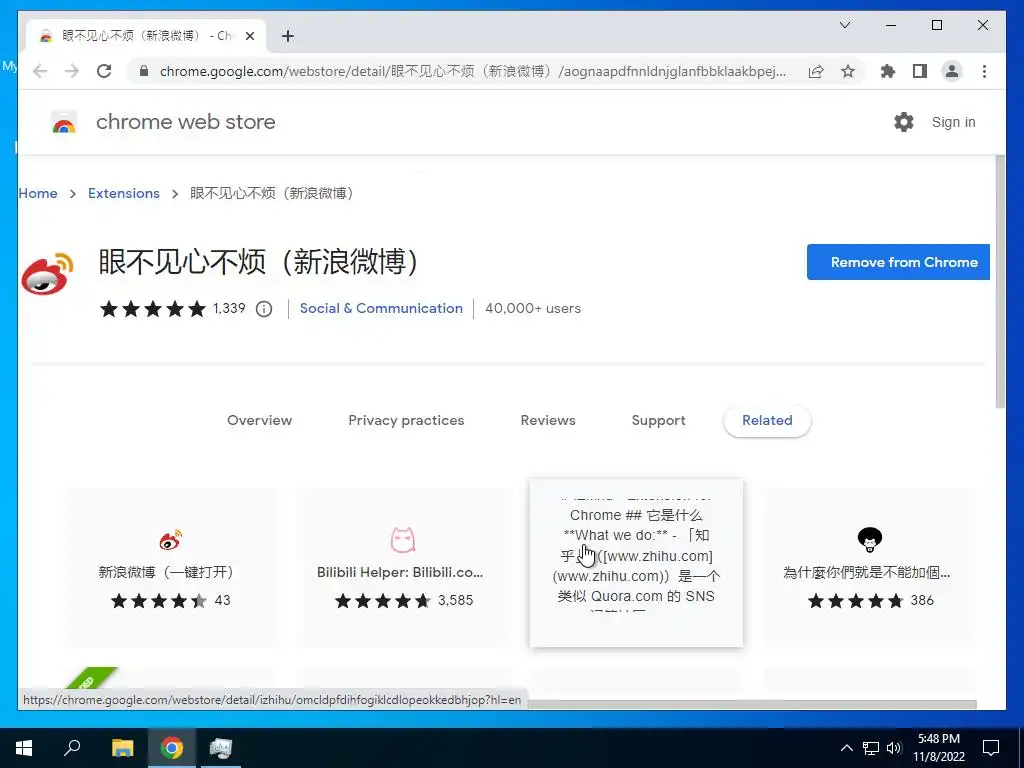Go forward to the next page
This screenshot has height=768, width=1024.
click(x=72, y=71)
